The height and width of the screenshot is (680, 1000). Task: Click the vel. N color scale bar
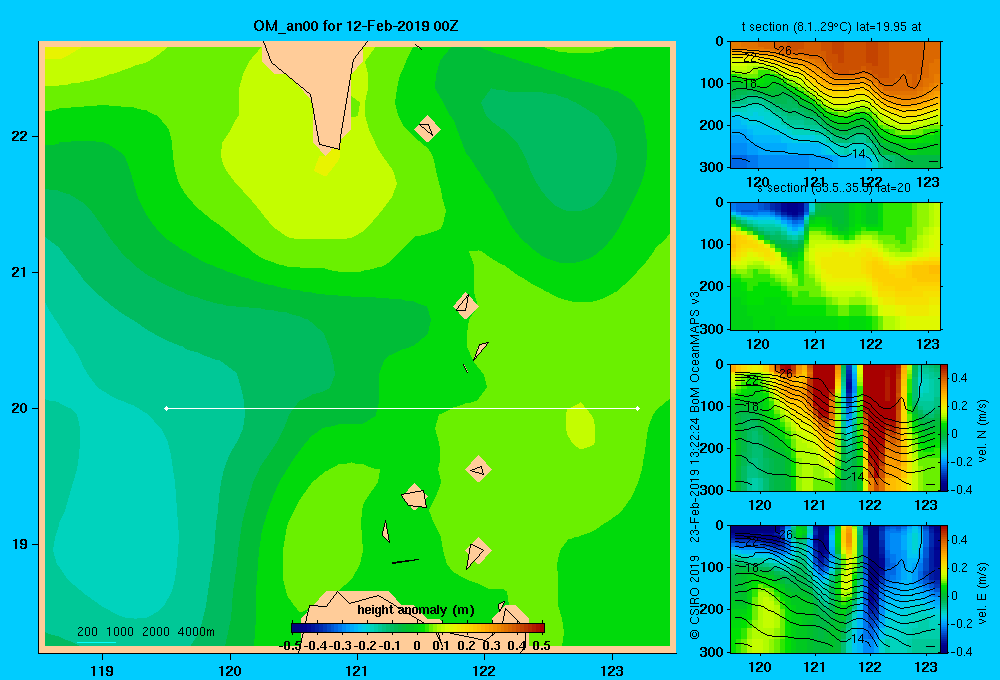click(x=944, y=427)
